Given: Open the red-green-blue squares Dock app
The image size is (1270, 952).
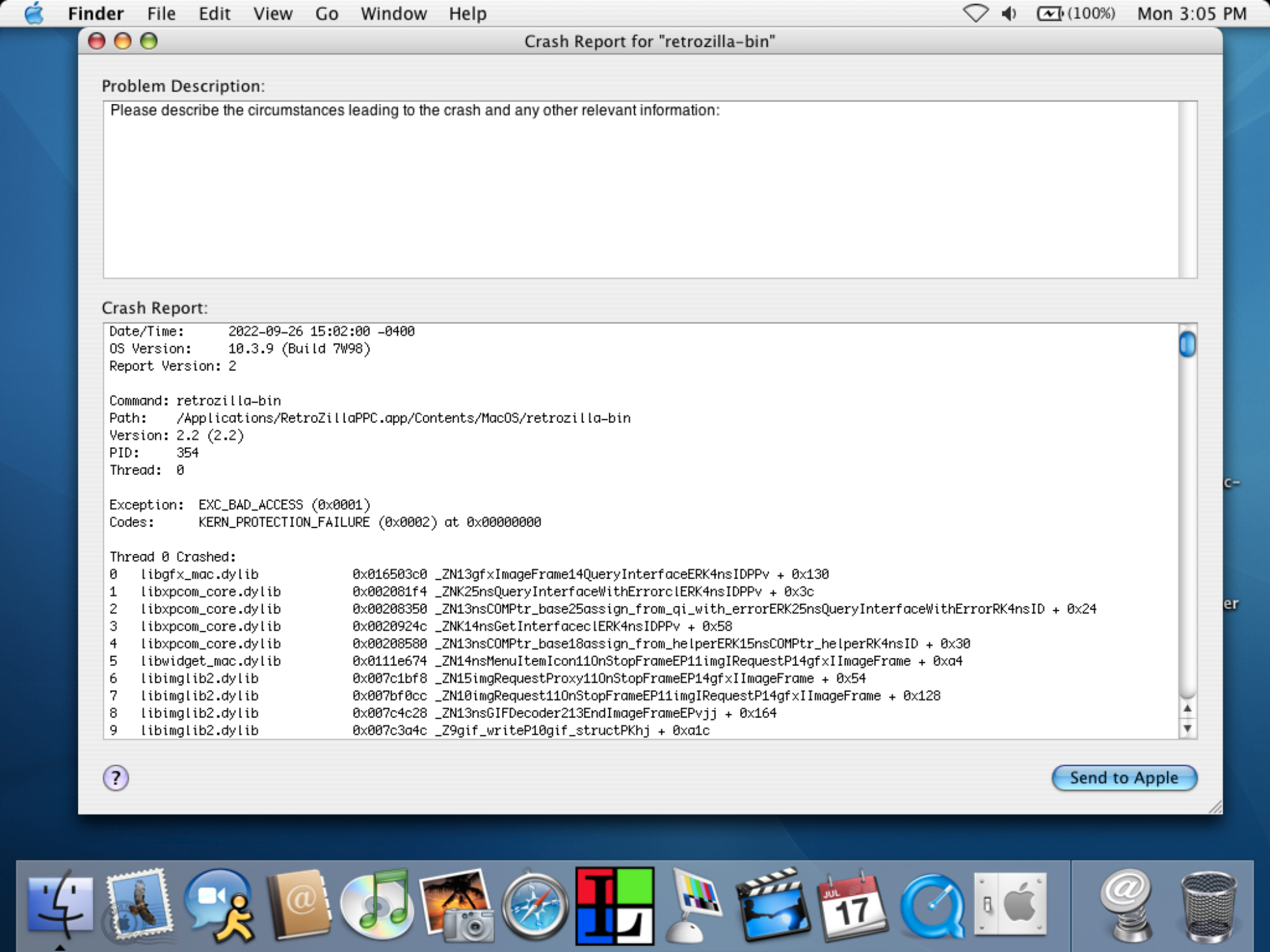Looking at the screenshot, I should pyautogui.click(x=615, y=906).
